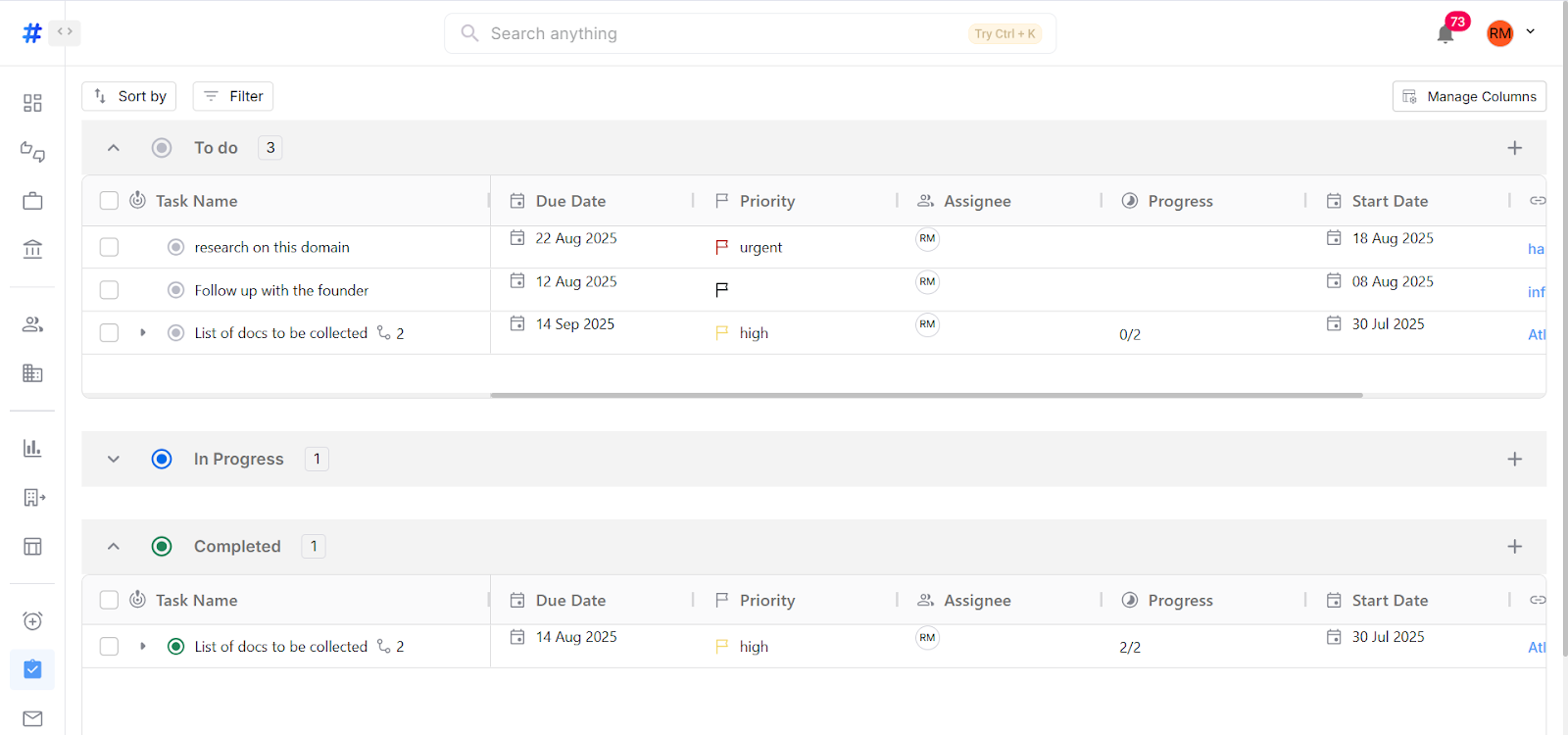Toggle status circle of Follow up with the founder
The width and height of the screenshot is (1568, 735).
click(x=175, y=290)
